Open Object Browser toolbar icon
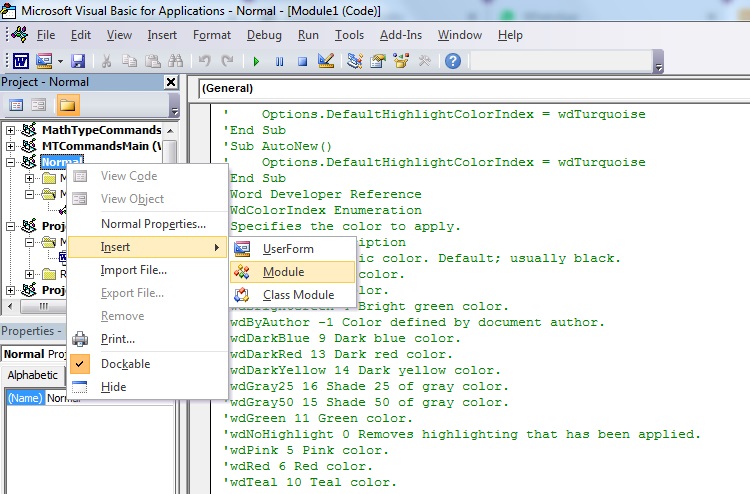This screenshot has height=494, width=750. 401,61
